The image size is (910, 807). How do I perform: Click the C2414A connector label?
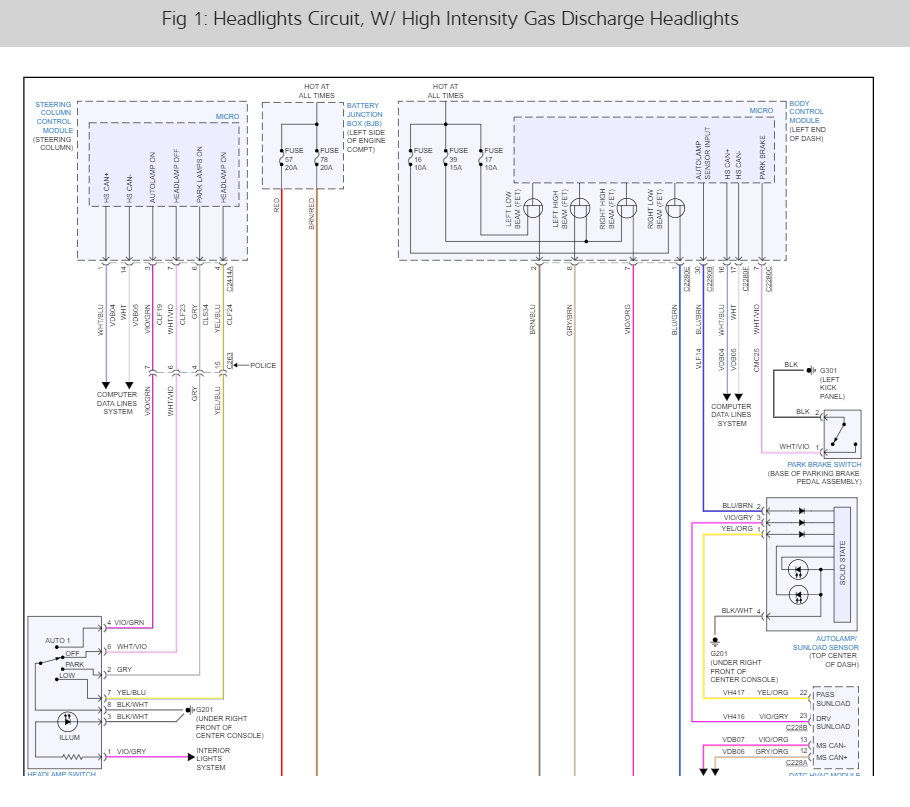coord(230,279)
